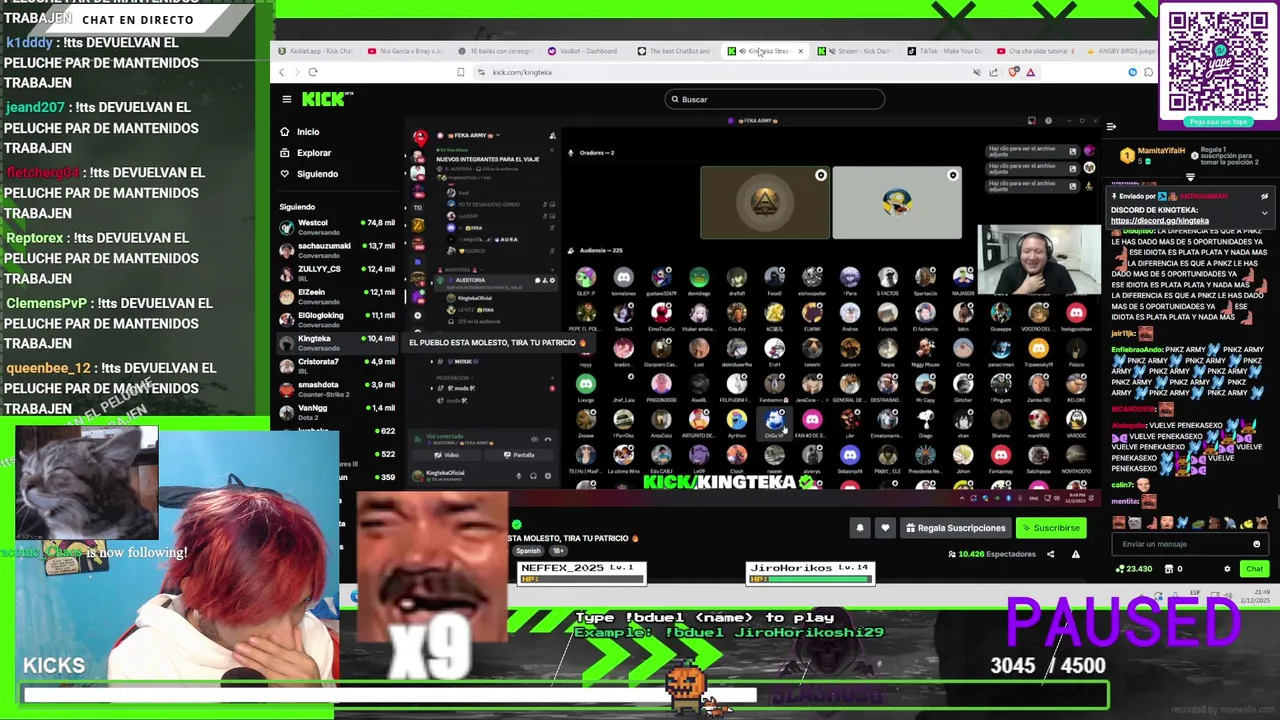Open VanNgg channel in following list
1280x720 pixels.
click(x=338, y=411)
